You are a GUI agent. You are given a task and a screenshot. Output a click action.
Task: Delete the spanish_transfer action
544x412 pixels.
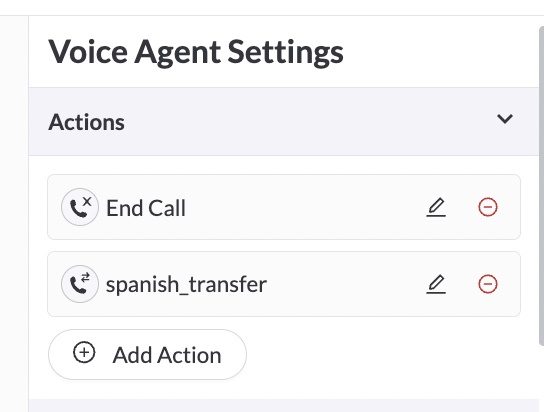point(488,284)
